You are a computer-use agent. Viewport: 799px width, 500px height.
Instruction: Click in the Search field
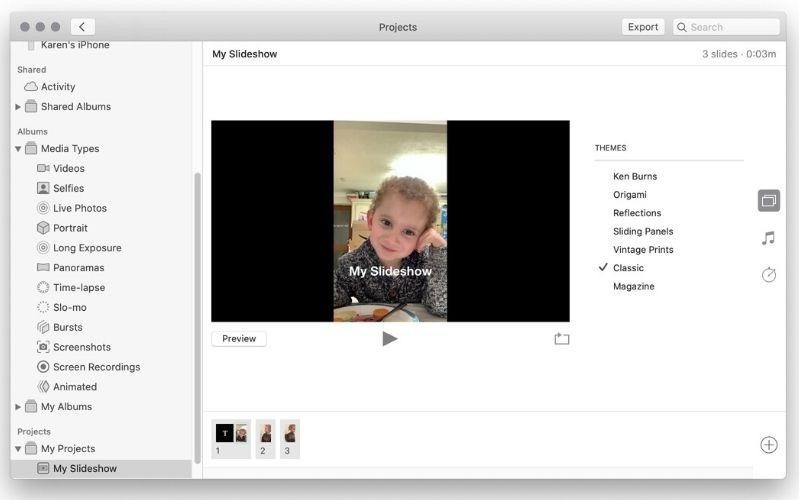tap(727, 27)
